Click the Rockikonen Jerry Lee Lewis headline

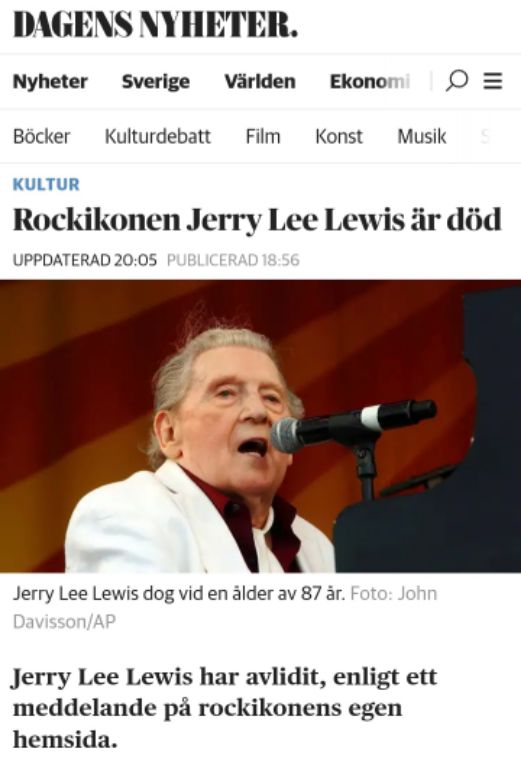[x=258, y=220]
